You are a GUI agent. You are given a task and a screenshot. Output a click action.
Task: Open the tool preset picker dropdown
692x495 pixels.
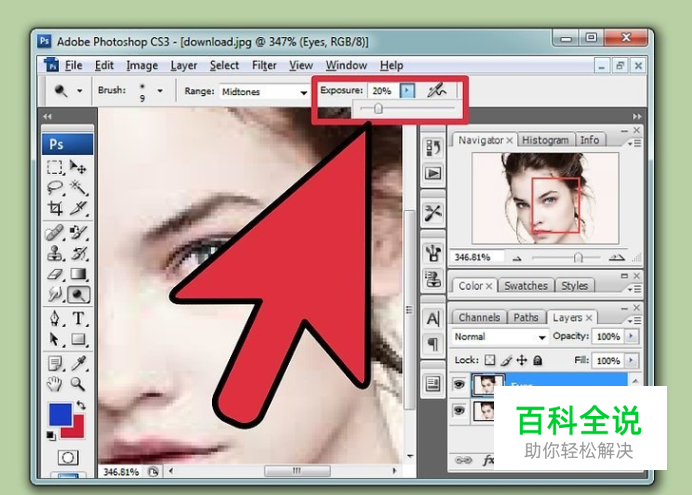(80, 90)
